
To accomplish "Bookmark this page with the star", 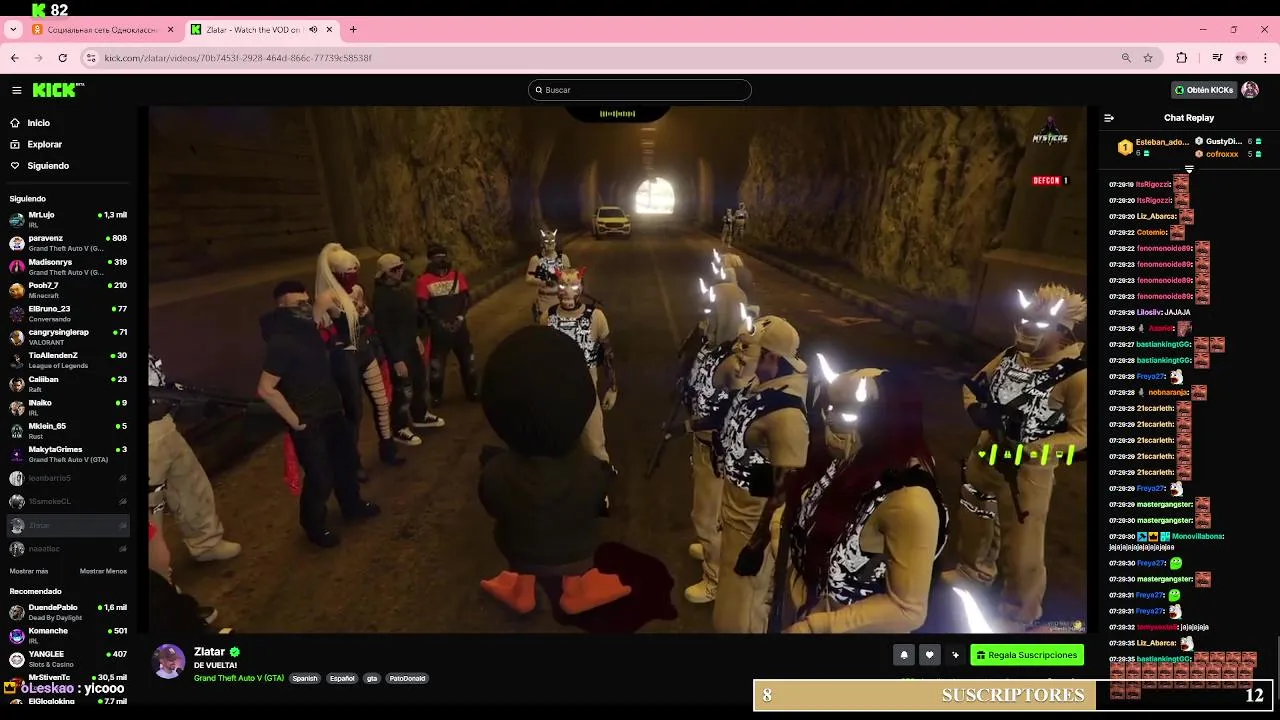I will coord(1148,58).
